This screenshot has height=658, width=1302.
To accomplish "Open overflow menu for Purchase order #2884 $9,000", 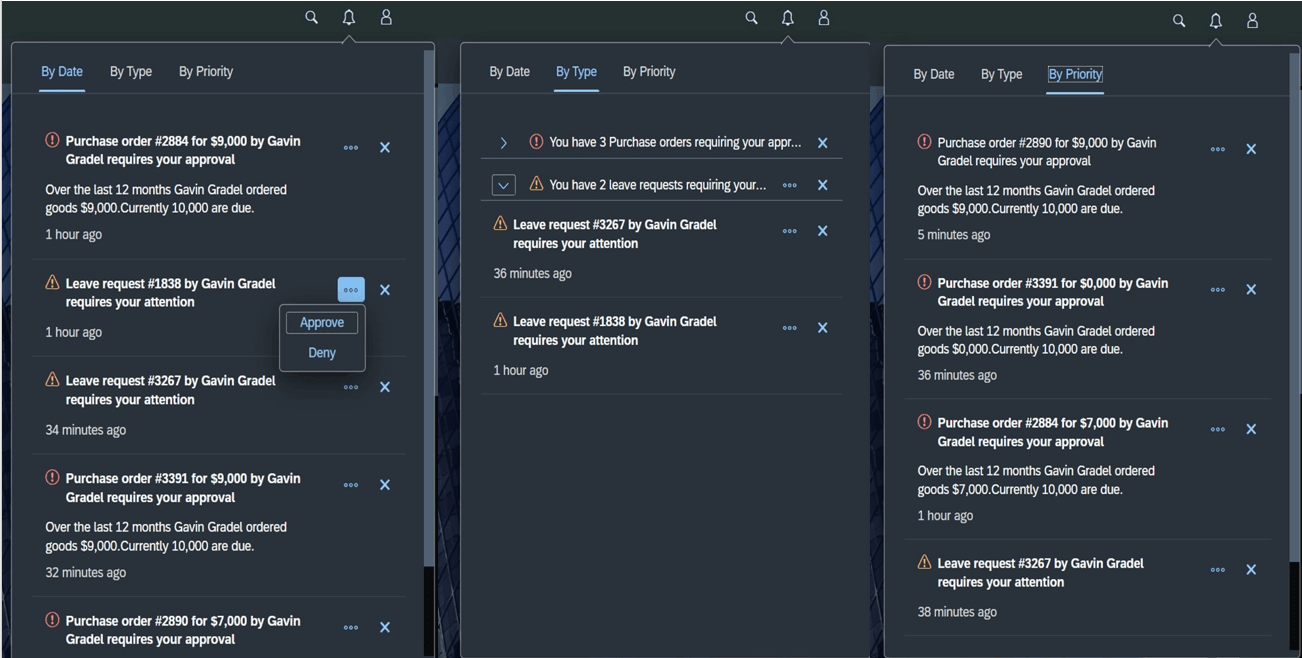I will tap(351, 147).
